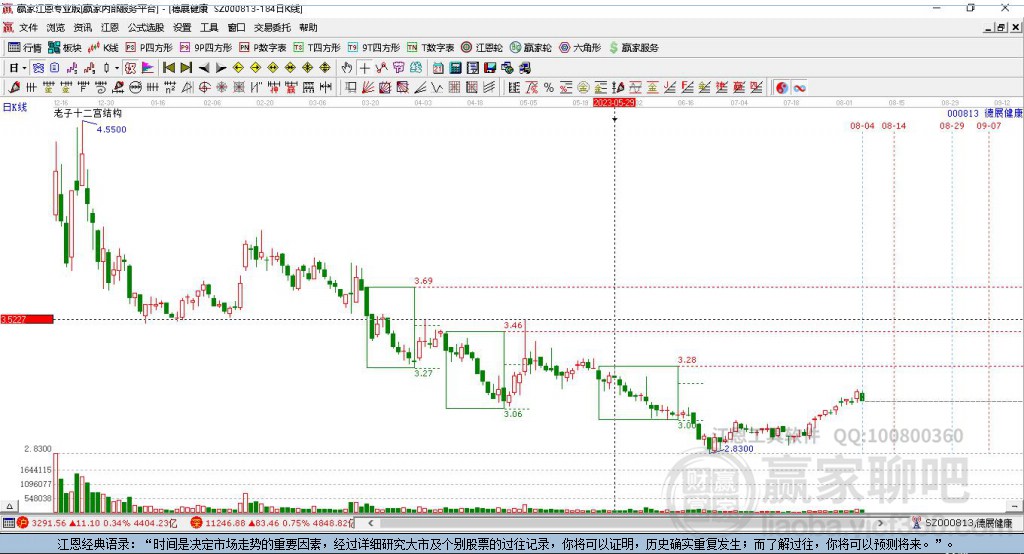Click SZ000813,德展健康 in status bar
Screen dimensions: 1024x554
968,523
